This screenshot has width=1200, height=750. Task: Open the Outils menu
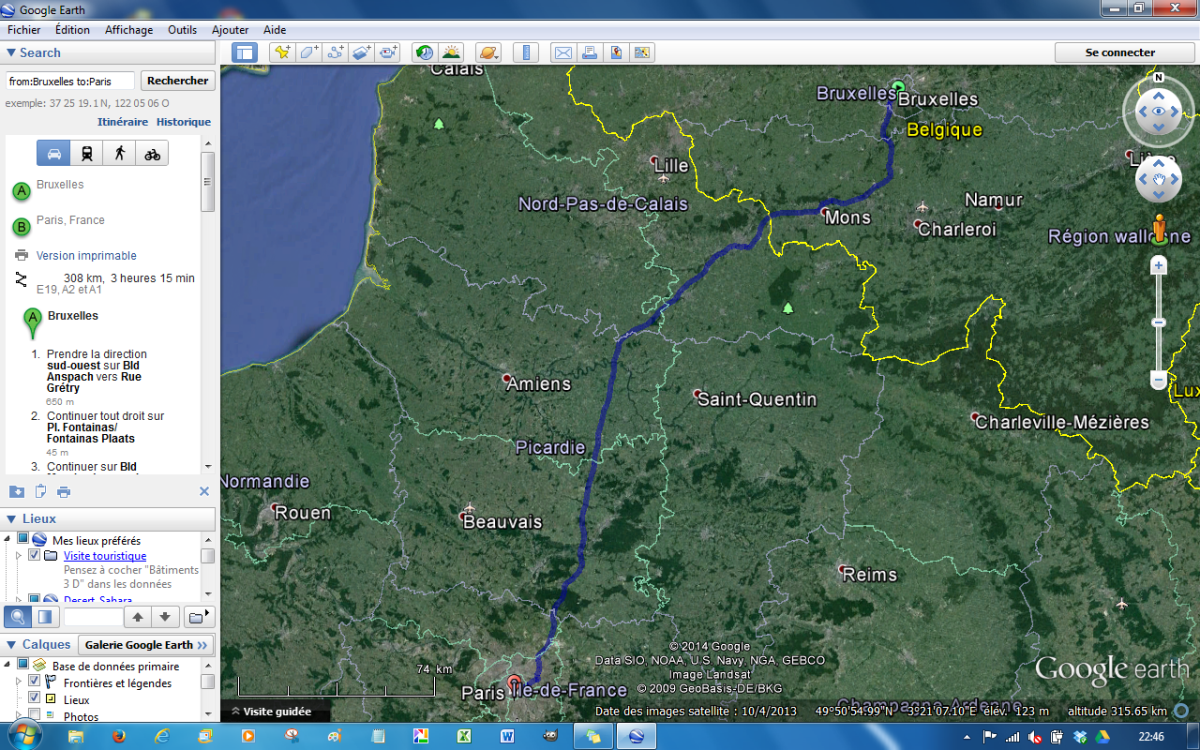pos(183,30)
